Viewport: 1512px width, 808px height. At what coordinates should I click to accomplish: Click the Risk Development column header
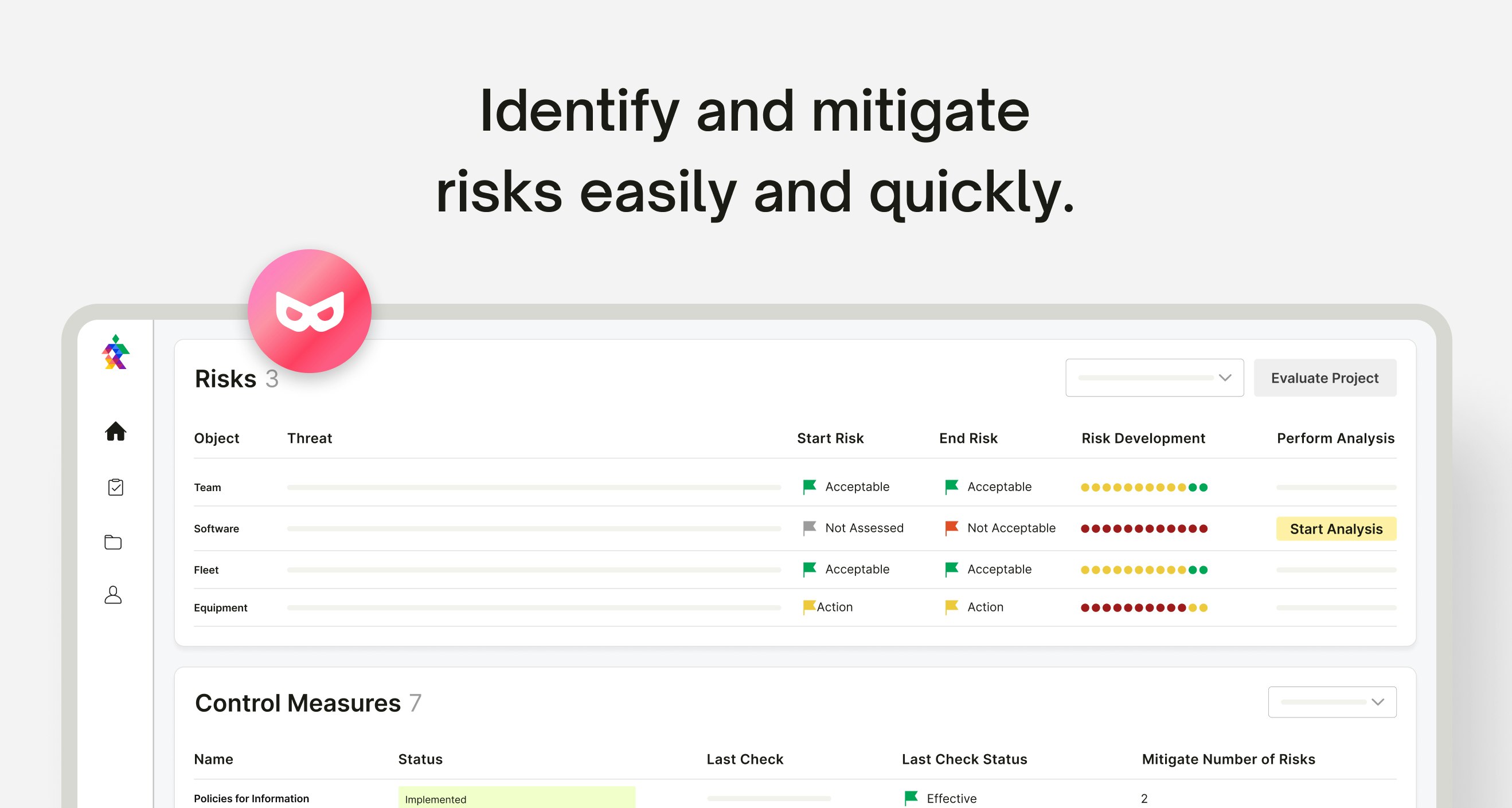pyautogui.click(x=1143, y=438)
